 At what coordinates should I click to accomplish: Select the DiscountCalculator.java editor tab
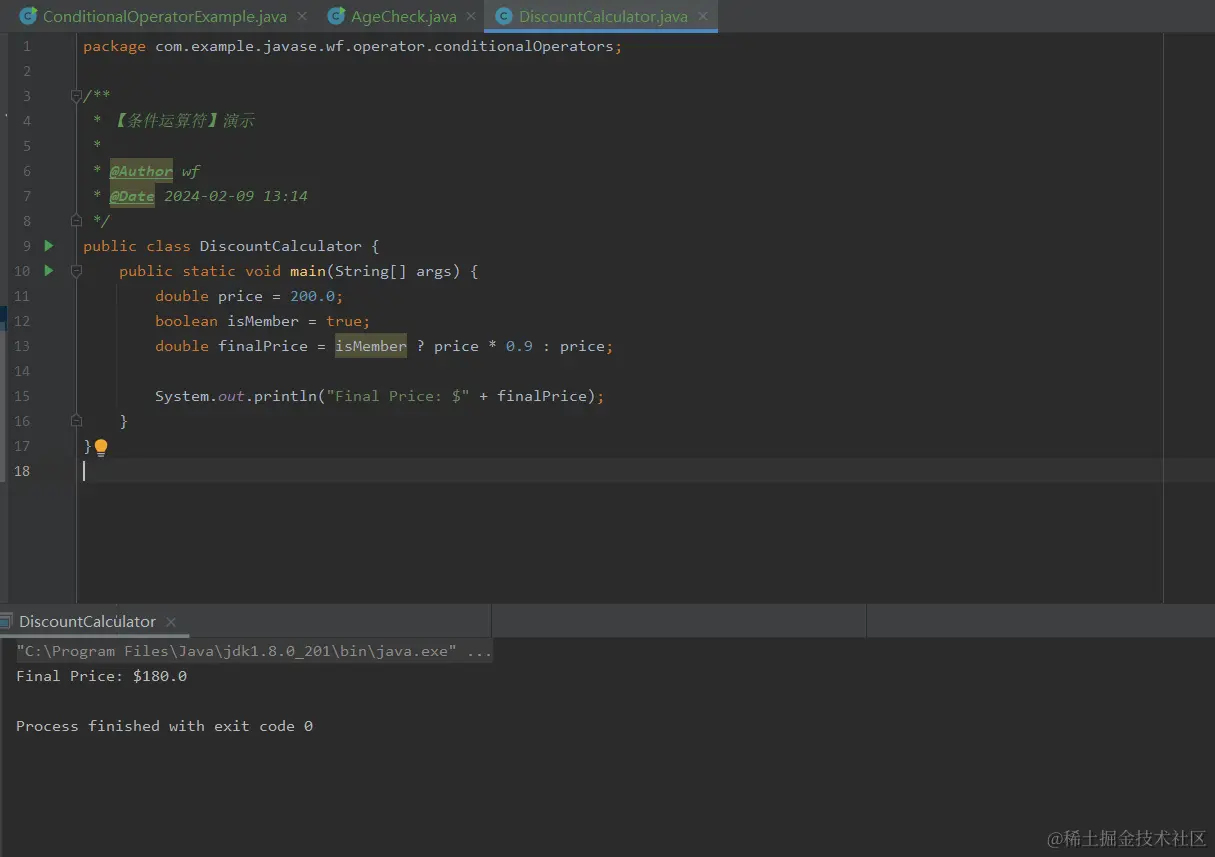[x=603, y=16]
